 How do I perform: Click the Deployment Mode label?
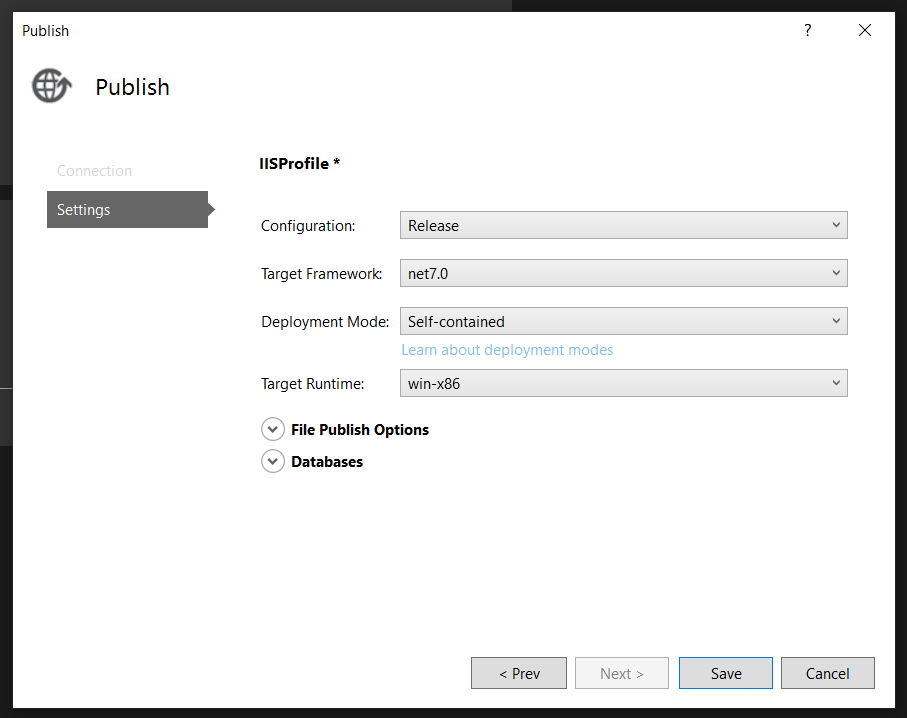coord(324,322)
